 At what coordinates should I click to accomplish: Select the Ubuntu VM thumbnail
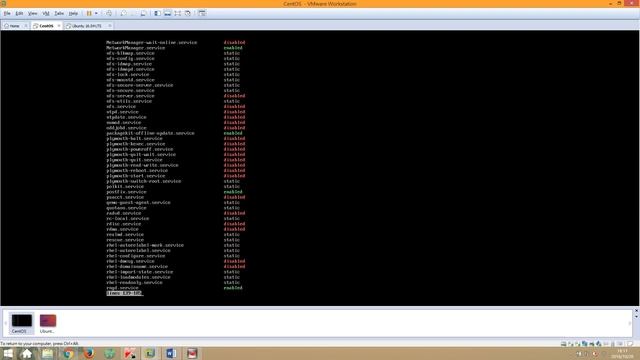[48, 323]
